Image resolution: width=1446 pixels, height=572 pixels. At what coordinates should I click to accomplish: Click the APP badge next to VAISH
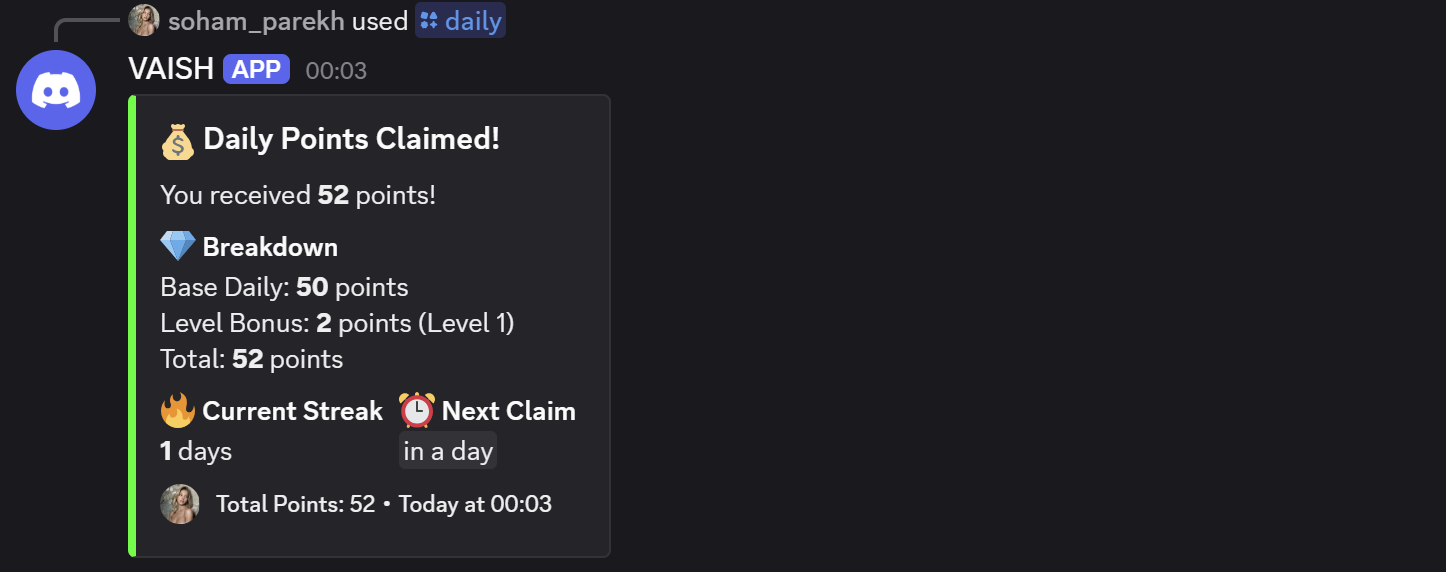coord(257,69)
